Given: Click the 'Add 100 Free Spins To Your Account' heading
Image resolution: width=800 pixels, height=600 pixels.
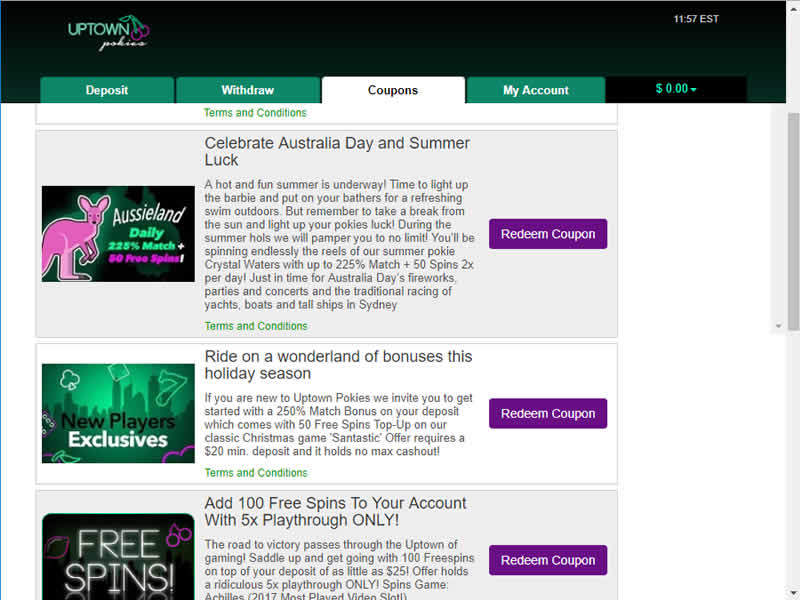Looking at the screenshot, I should 335,512.
